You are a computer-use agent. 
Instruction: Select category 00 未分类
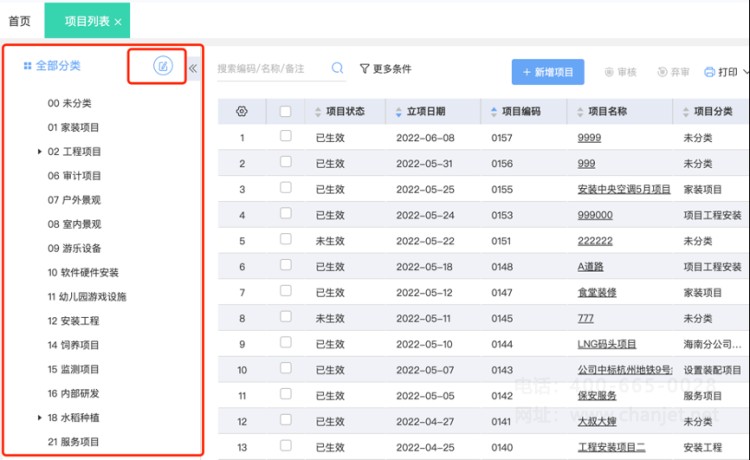[x=69, y=103]
